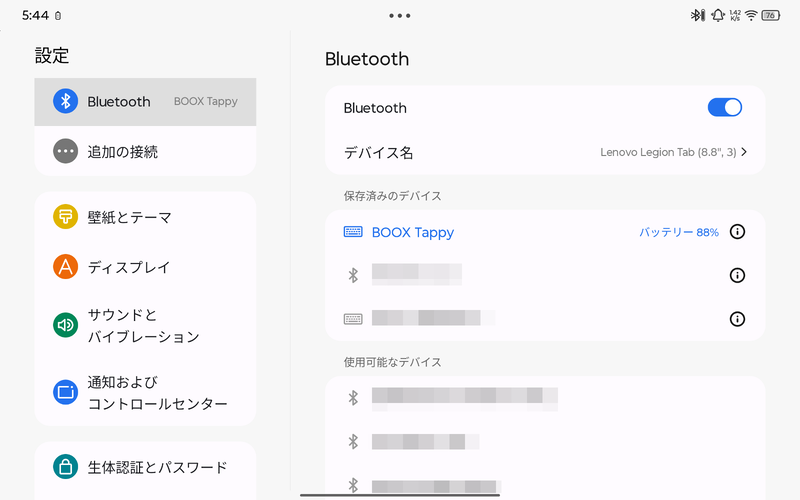The width and height of the screenshot is (800, 500).
Task: Select the BOOX Tappy saved device
Action: 545,232
